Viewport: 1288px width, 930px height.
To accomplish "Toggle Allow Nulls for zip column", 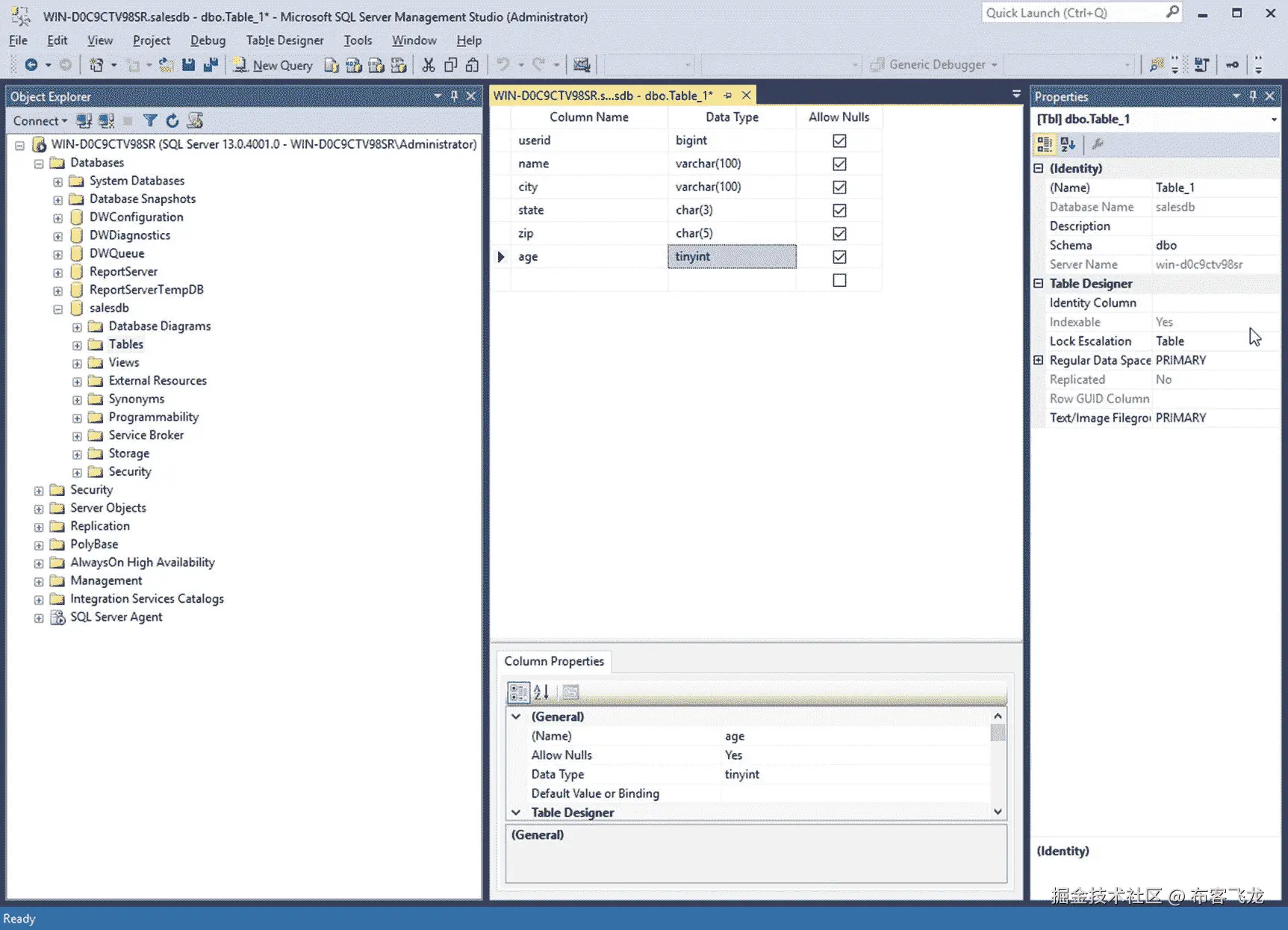I will (x=839, y=234).
